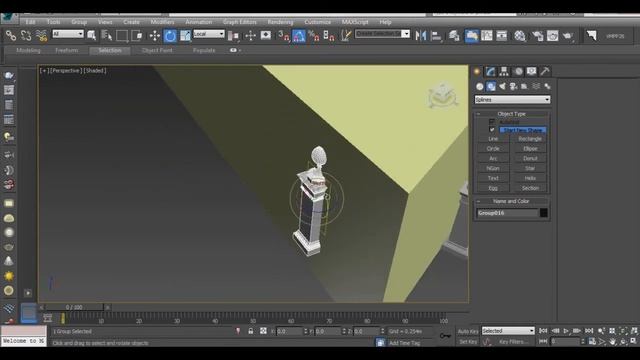Click the 0 / 100 time slider
This screenshot has width=640, height=360.
click(74, 307)
